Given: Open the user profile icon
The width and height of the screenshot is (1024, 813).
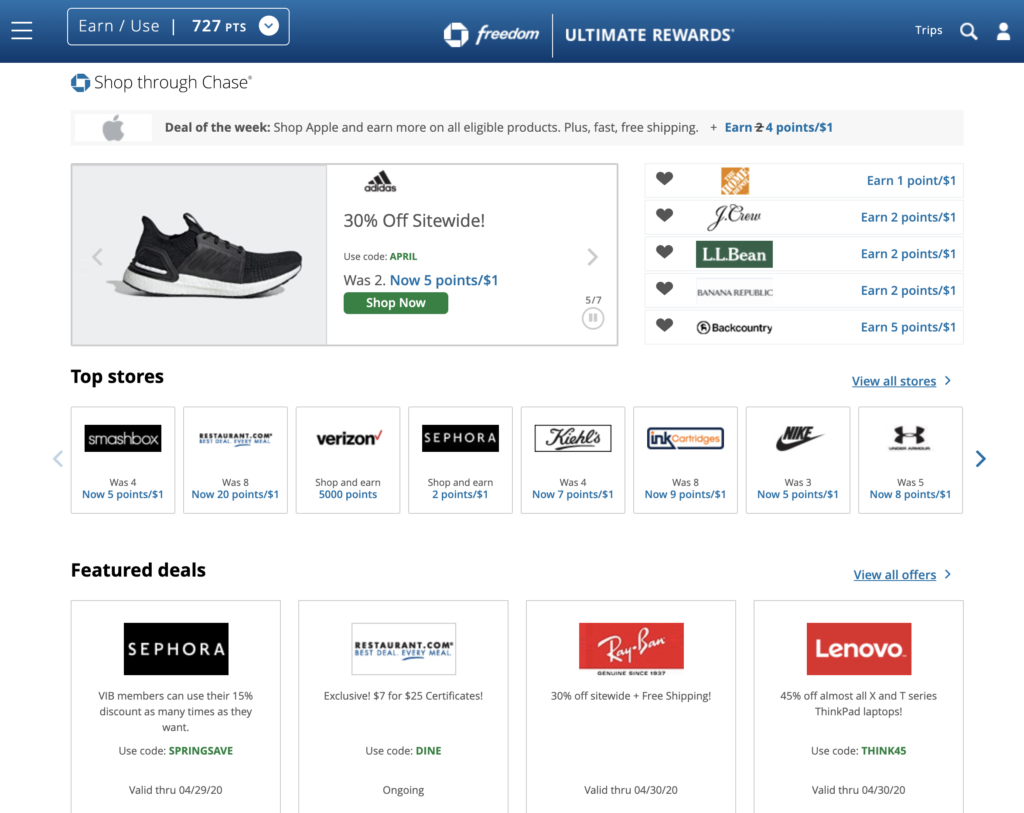Looking at the screenshot, I should (1003, 31).
